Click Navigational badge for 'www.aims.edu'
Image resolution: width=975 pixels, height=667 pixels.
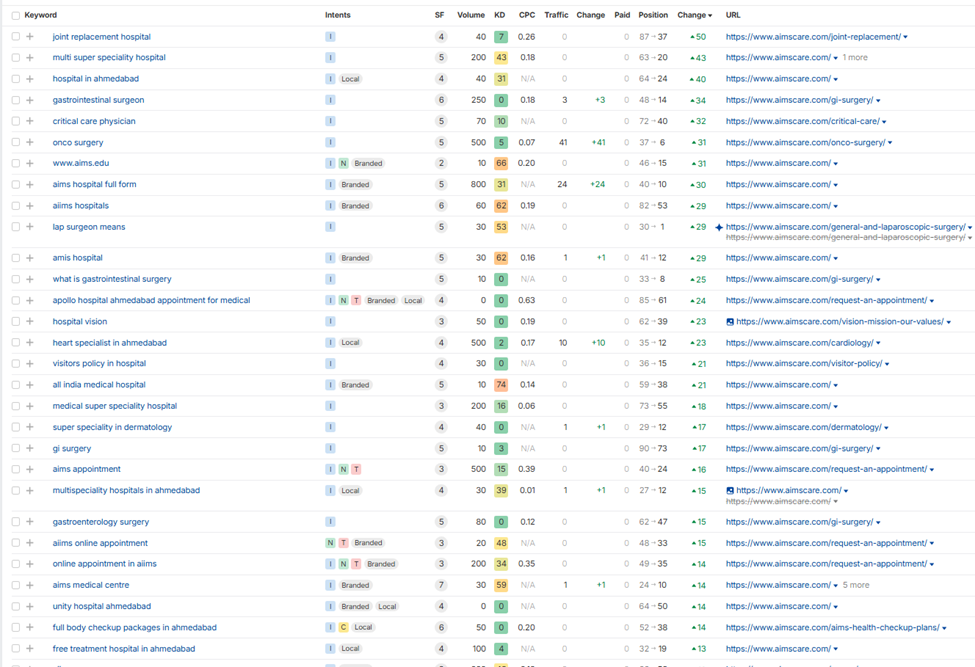(343, 163)
